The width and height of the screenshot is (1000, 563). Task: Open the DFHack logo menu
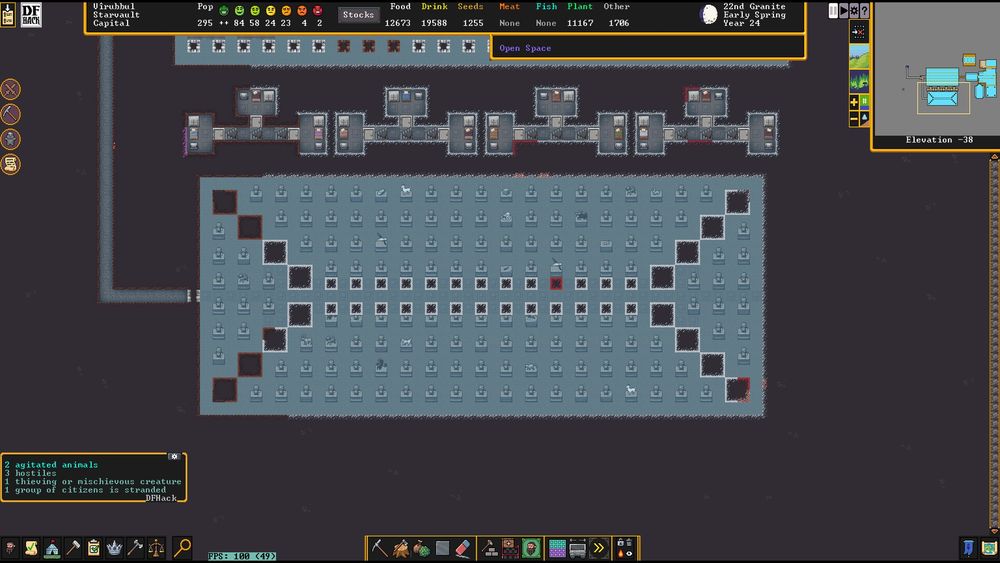tap(31, 14)
